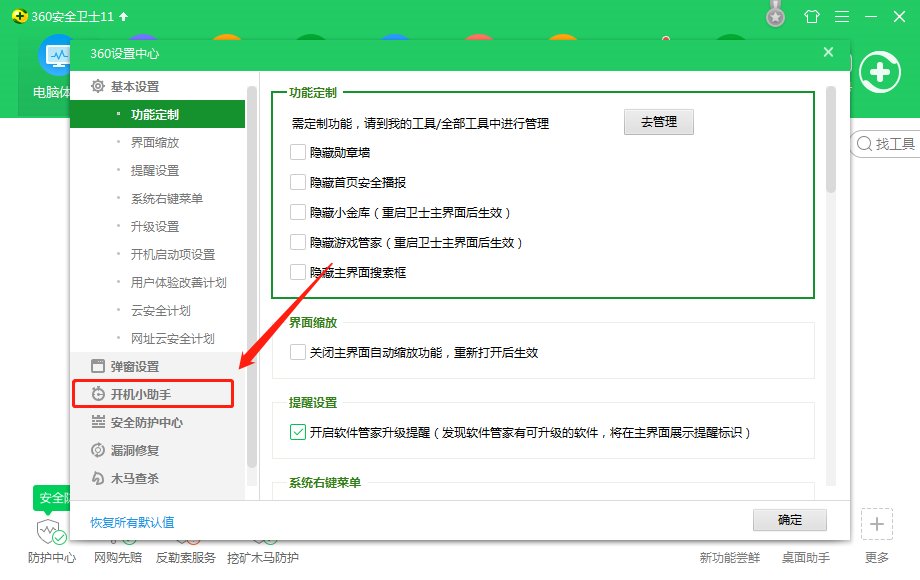Click the 去管理 manage button
This screenshot has width=920, height=580.
point(659,121)
